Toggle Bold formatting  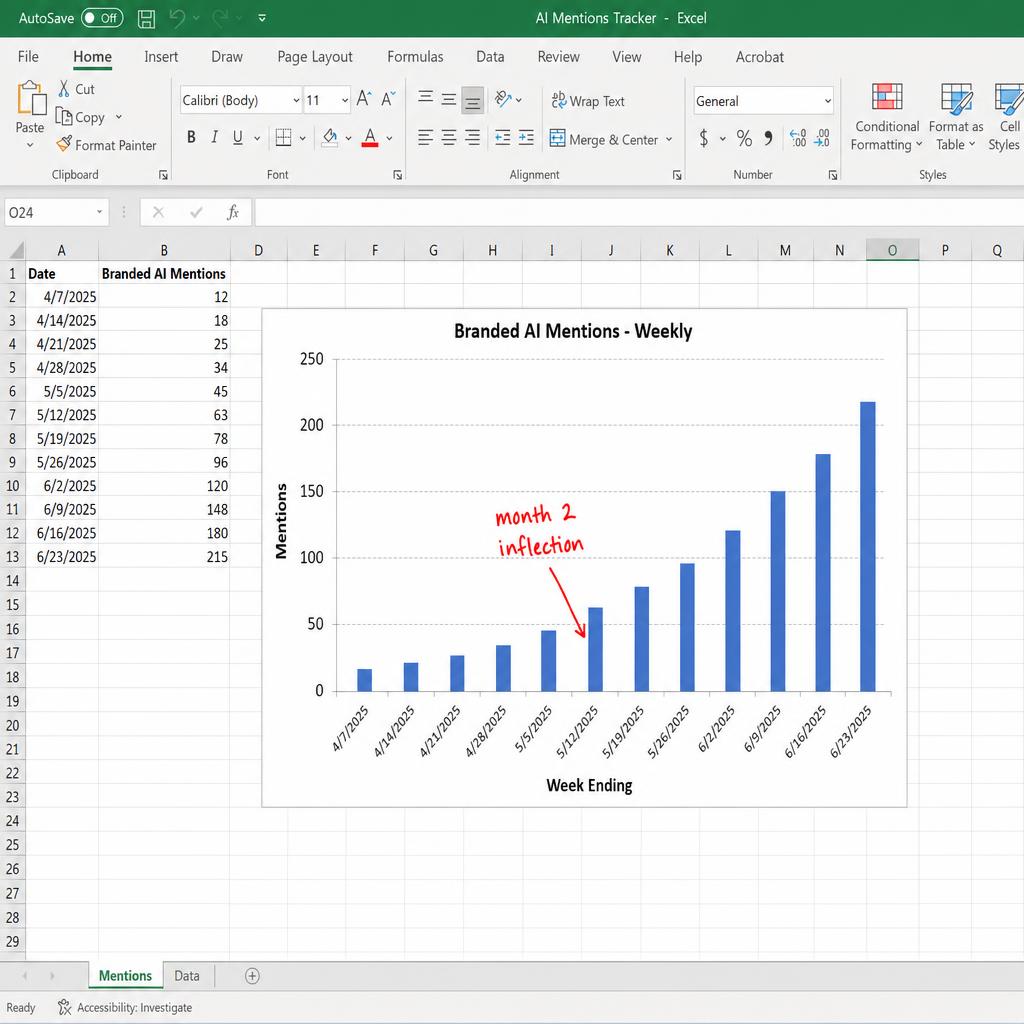[x=191, y=137]
